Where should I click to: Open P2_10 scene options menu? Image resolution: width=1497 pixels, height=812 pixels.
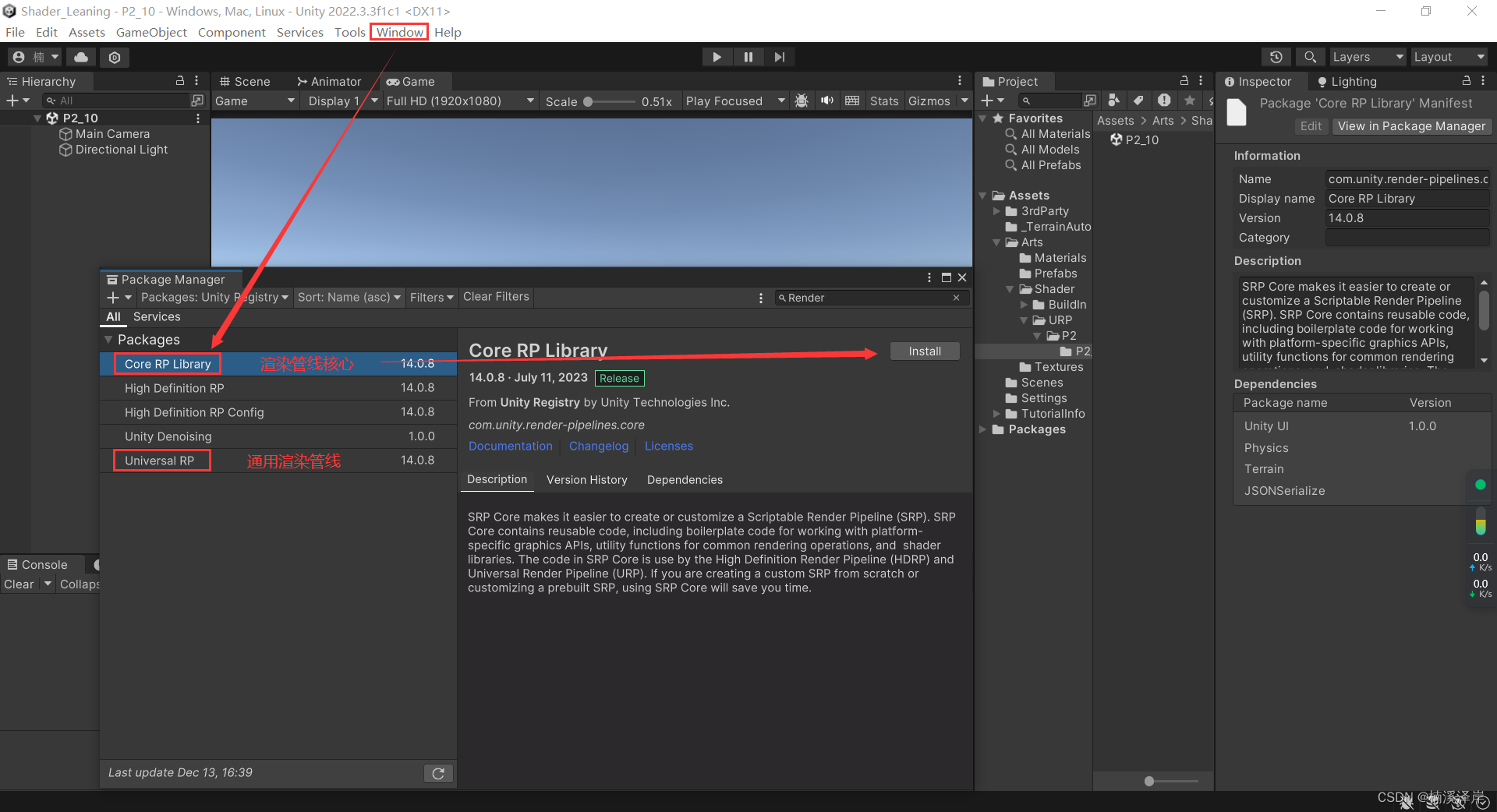pyautogui.click(x=198, y=118)
